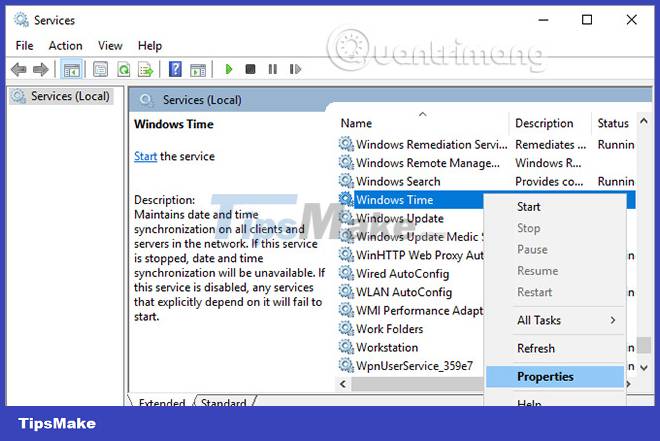Click gear icon beside Windows Remediation Service
Image resolution: width=660 pixels, height=441 pixels.
coord(346,144)
